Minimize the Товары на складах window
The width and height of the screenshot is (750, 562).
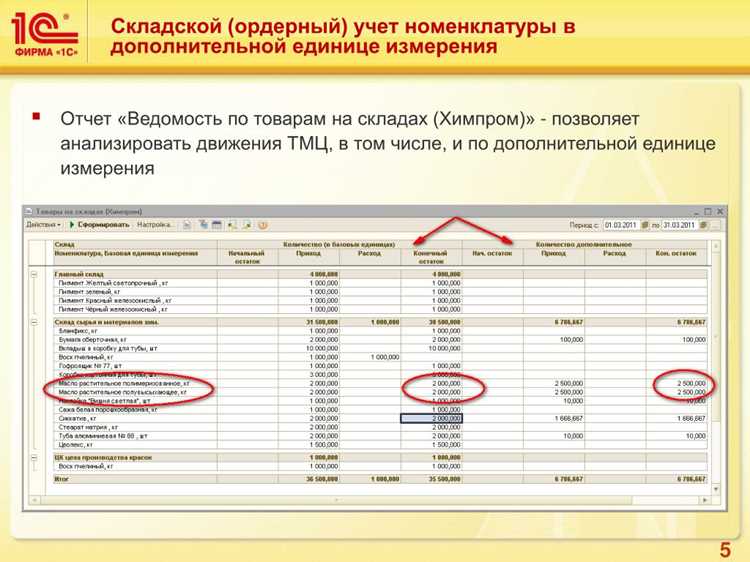pos(696,211)
